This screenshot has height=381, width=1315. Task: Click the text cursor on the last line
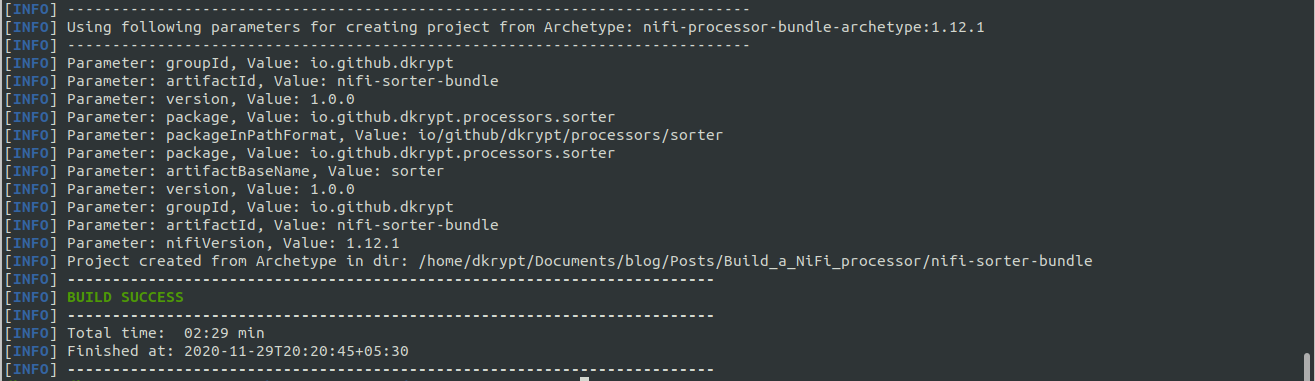(584, 378)
